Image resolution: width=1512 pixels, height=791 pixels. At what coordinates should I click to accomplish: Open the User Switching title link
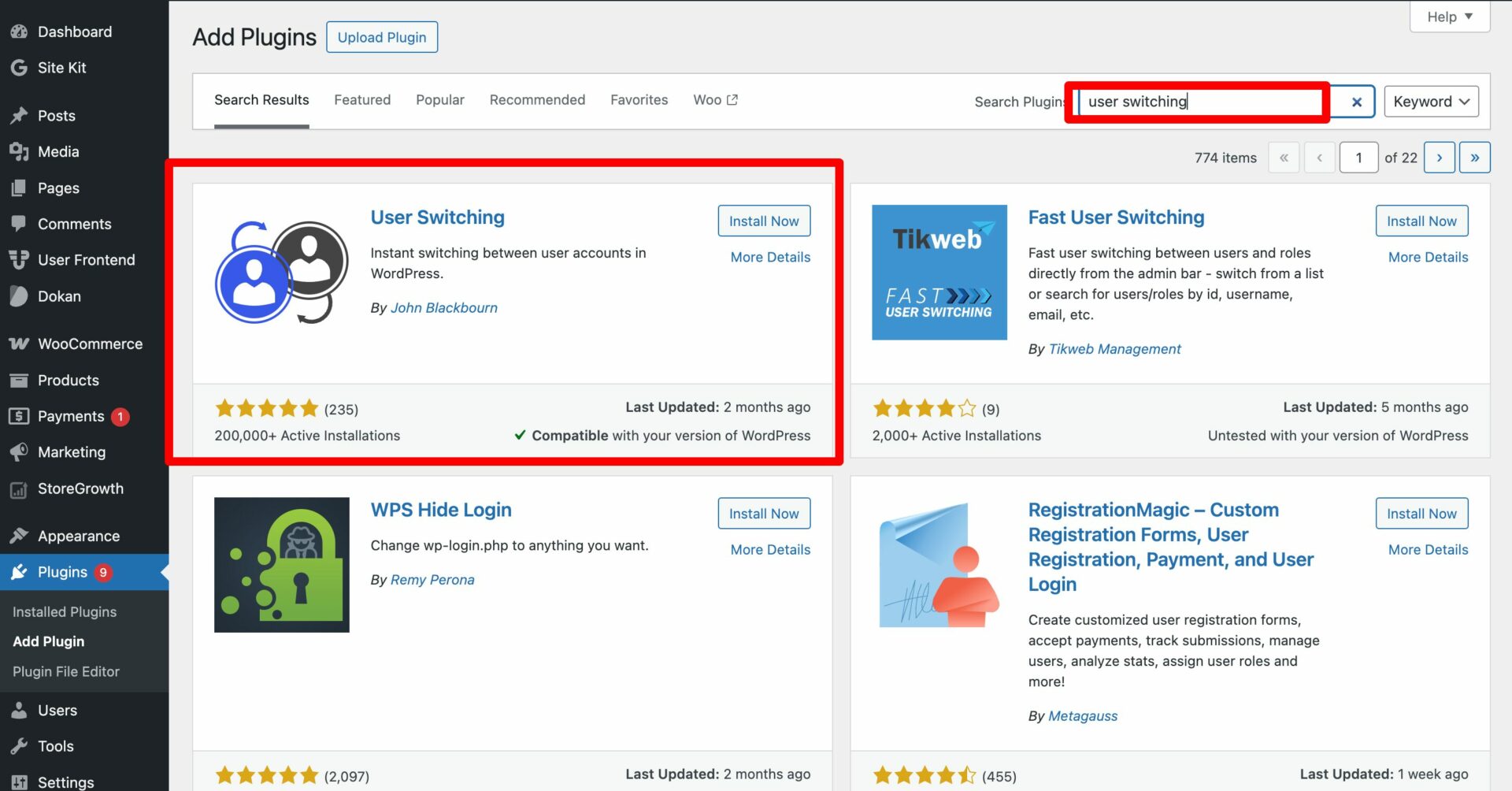[x=438, y=217]
